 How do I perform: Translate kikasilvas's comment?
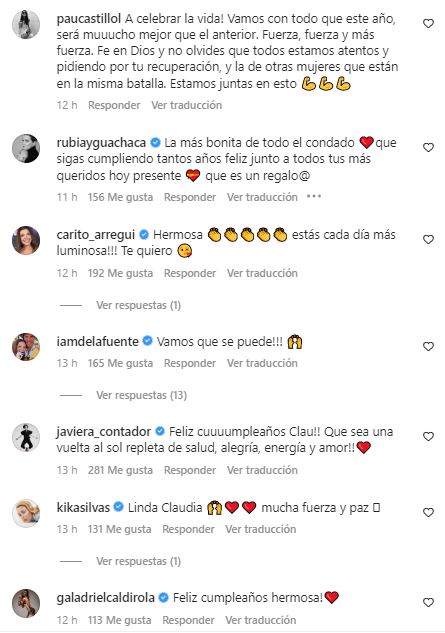click(260, 529)
